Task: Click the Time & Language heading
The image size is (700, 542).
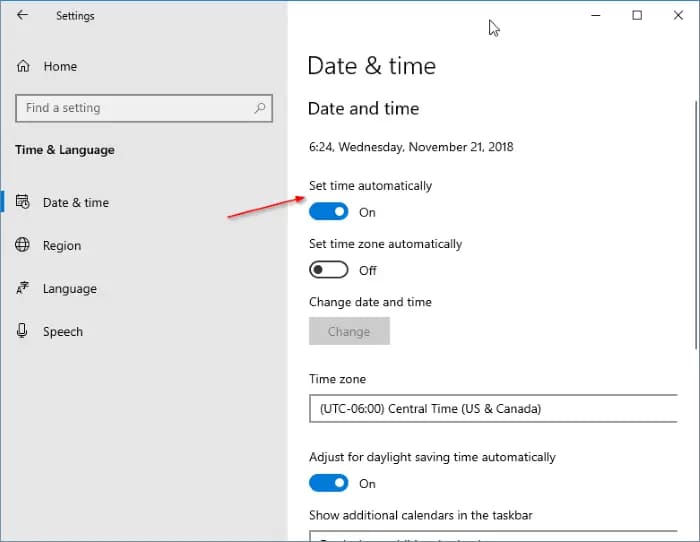Action: point(65,150)
